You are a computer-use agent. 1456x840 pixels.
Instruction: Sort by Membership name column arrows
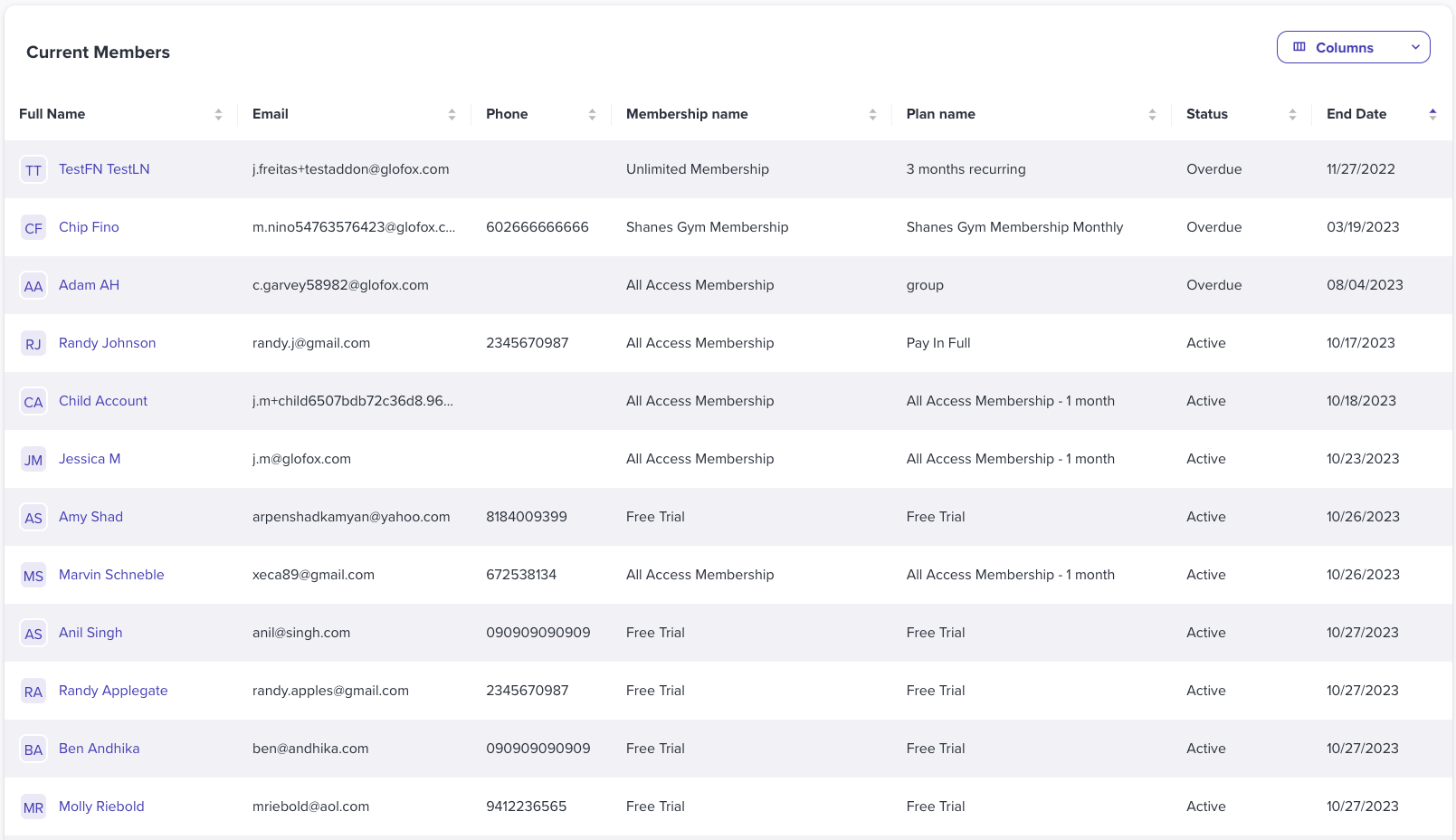coord(872,114)
